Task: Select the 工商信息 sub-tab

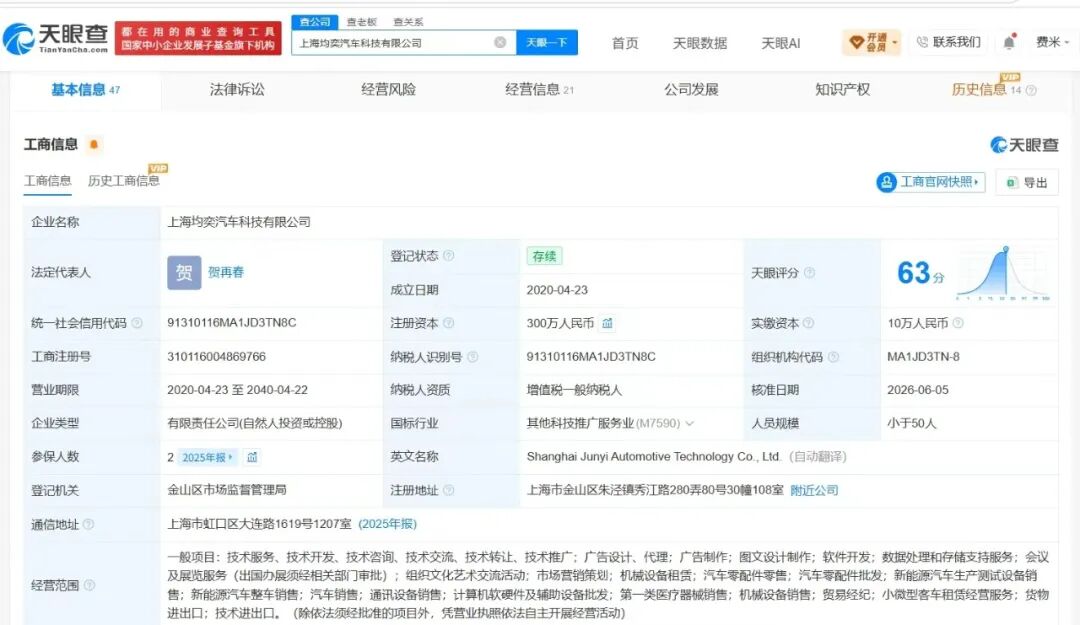Action: tap(48, 181)
